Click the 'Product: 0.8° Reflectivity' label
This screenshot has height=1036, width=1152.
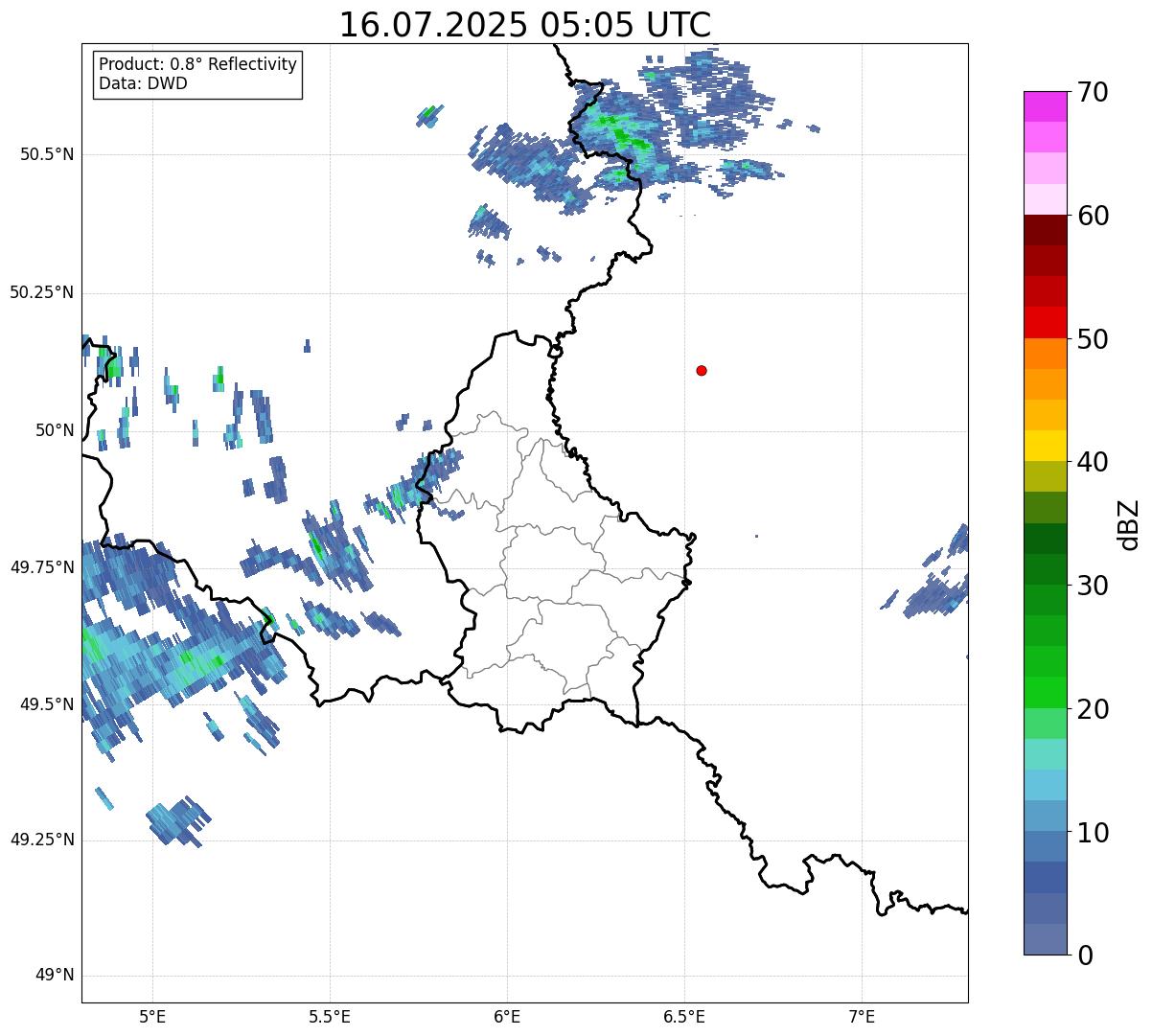tap(198, 64)
